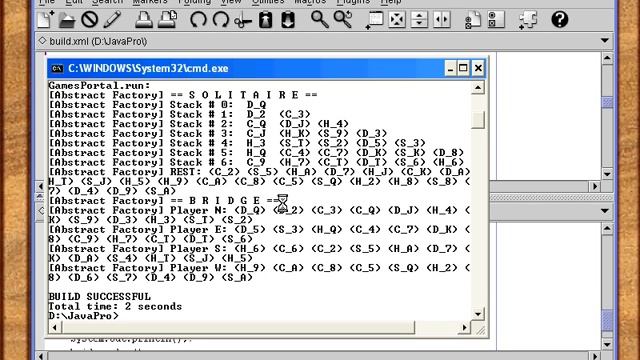The height and width of the screenshot is (360, 640).
Task: Click jEdit bottom horizontal scroll-right arrow
Action: click(595, 356)
